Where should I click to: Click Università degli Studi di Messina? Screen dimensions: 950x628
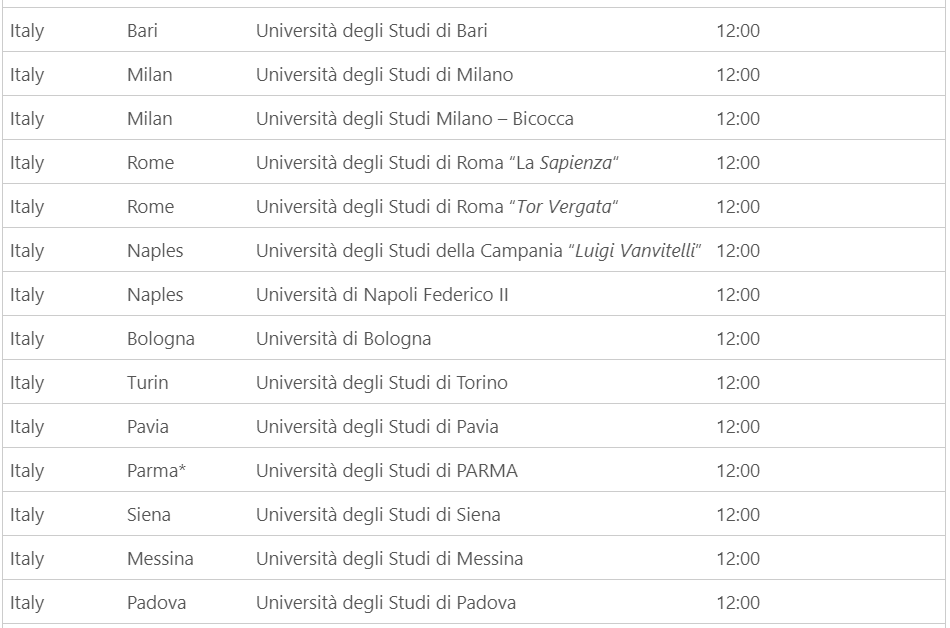tap(389, 559)
